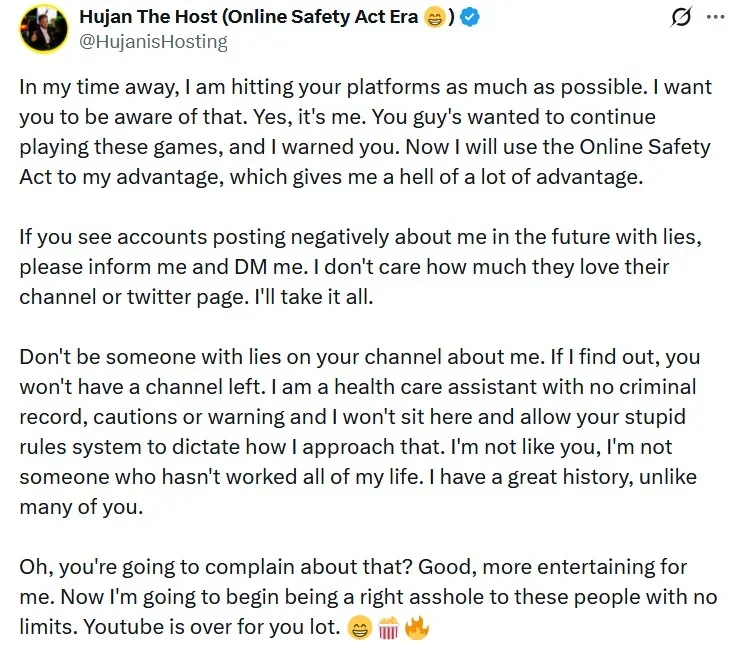Click the fire emoji at post end
Screen dimensions: 747x652
416,628
